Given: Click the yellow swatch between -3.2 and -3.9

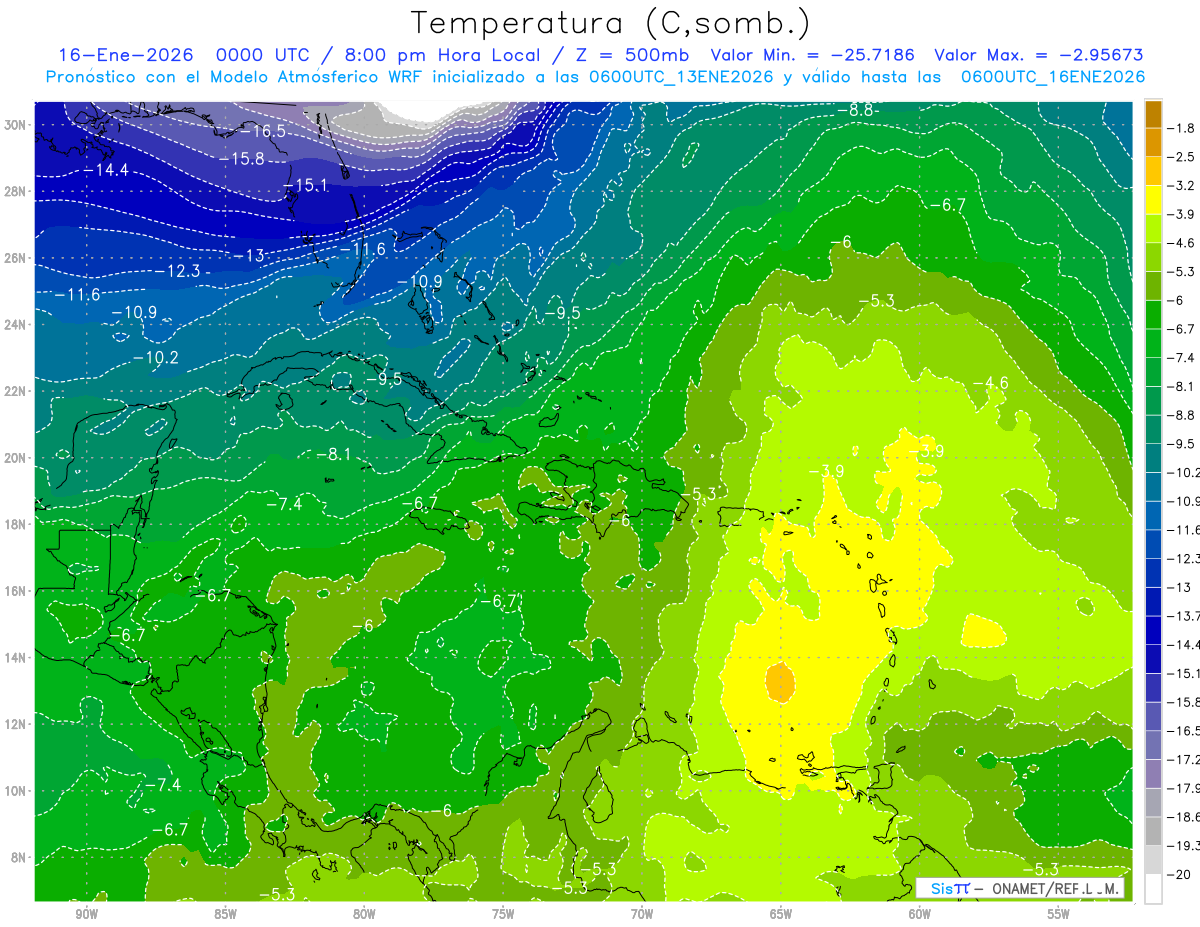Looking at the screenshot, I should (1153, 200).
